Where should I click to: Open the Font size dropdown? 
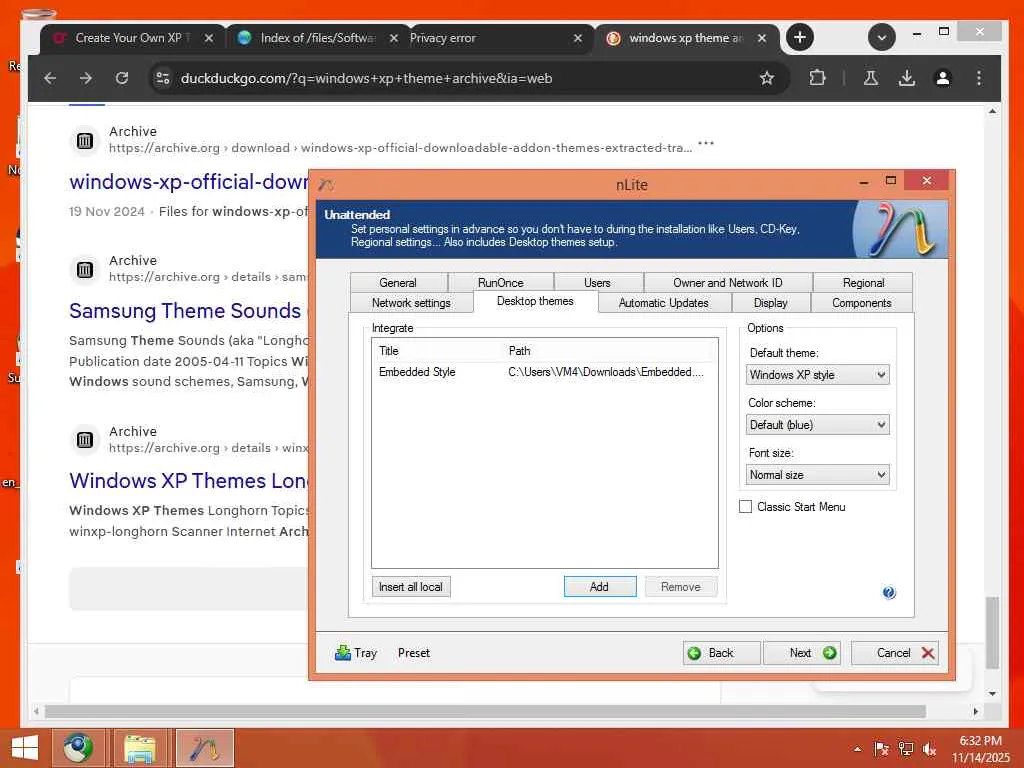(817, 475)
